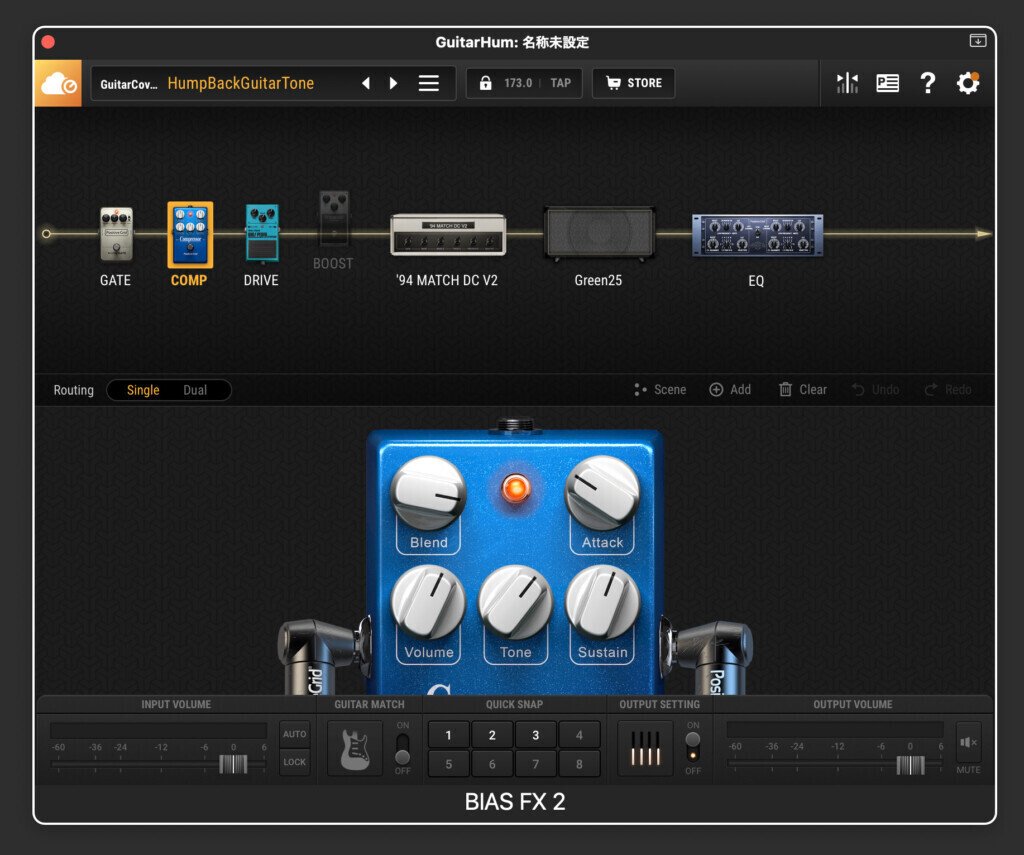Screen dimensions: 1024x855
Task: Open the preset list hamburger menu
Action: [x=428, y=83]
